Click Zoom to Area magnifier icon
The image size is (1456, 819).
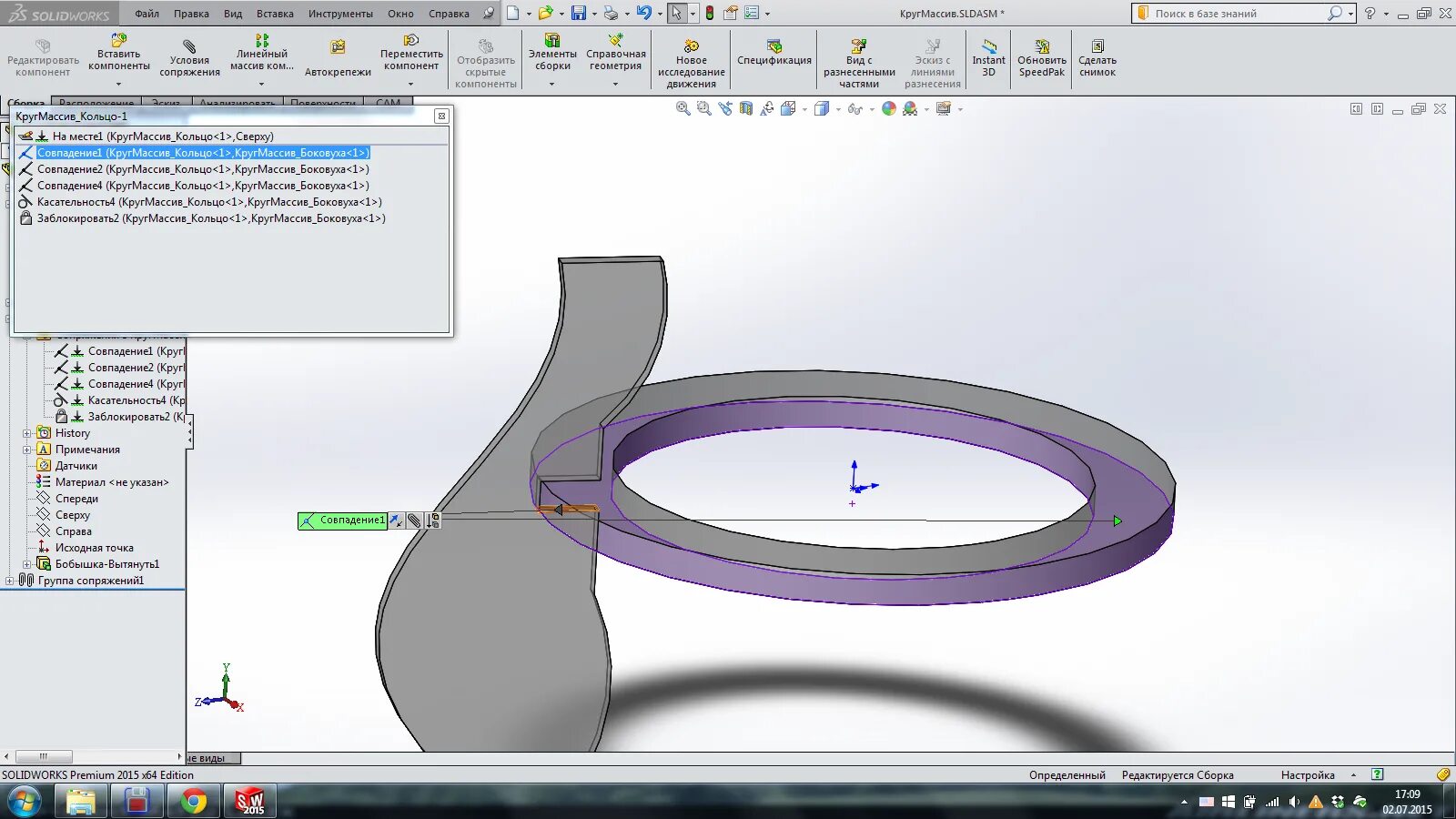[703, 108]
